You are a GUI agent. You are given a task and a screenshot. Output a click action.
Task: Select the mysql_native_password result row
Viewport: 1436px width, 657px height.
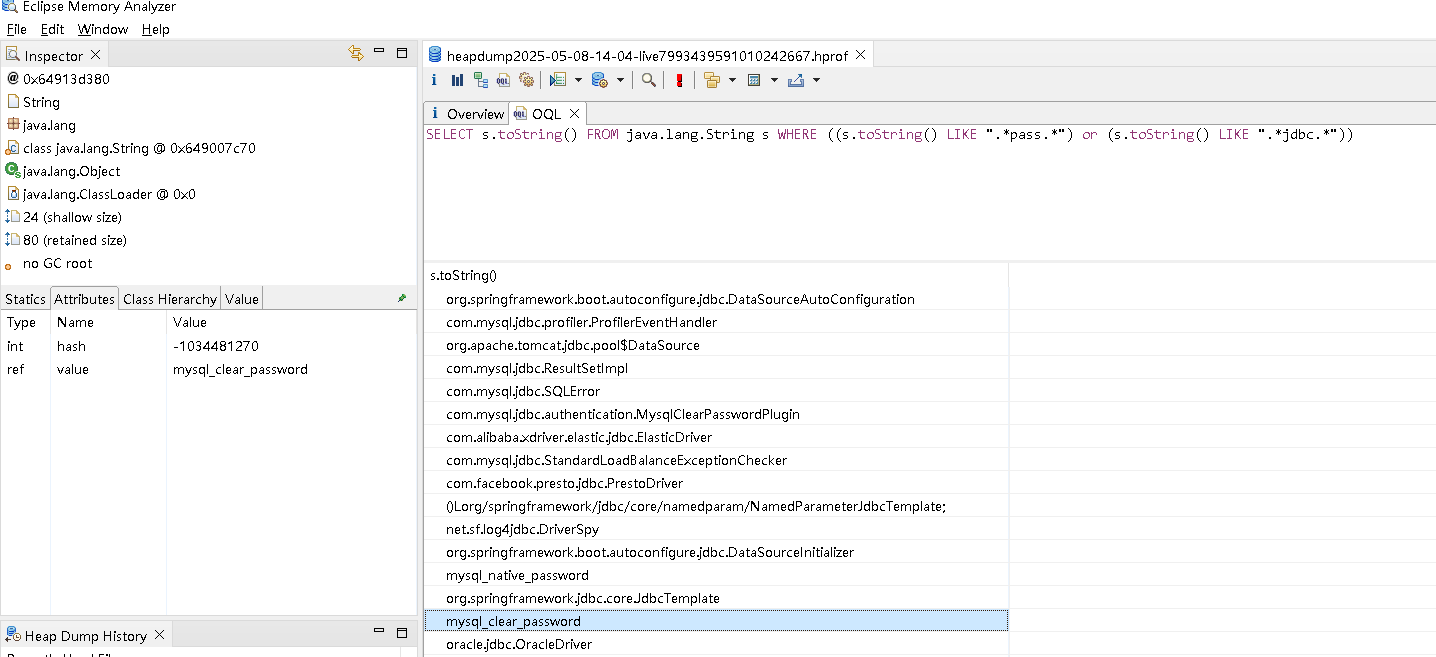715,575
